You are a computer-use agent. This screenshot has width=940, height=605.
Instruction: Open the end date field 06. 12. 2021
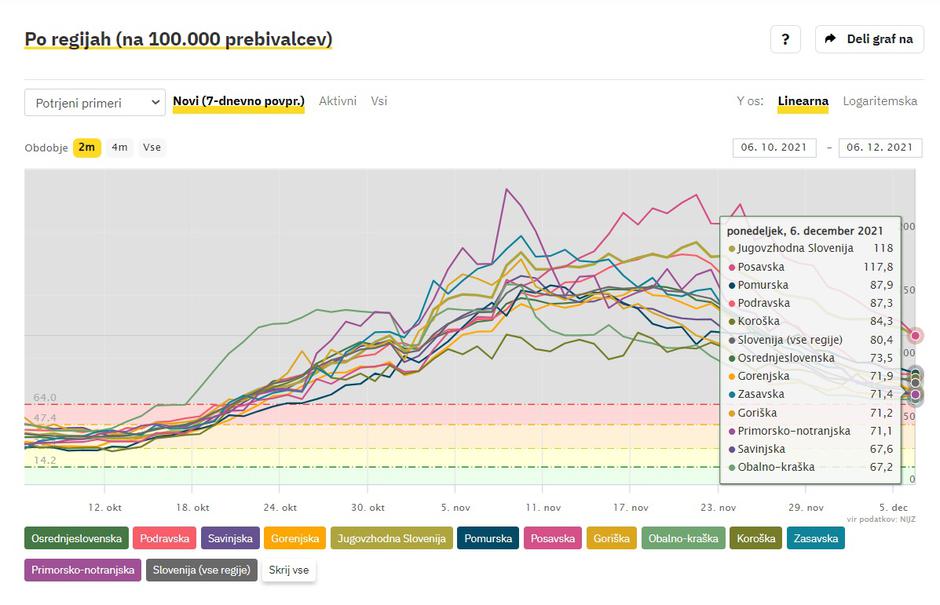(x=880, y=147)
